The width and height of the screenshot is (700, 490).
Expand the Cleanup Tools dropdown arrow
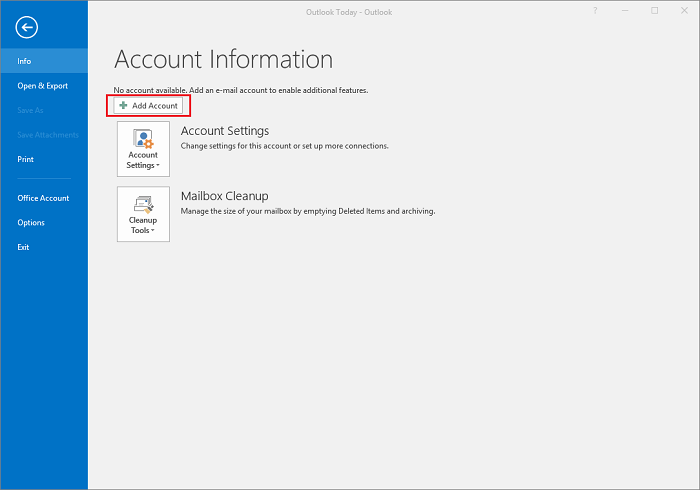coord(153,231)
